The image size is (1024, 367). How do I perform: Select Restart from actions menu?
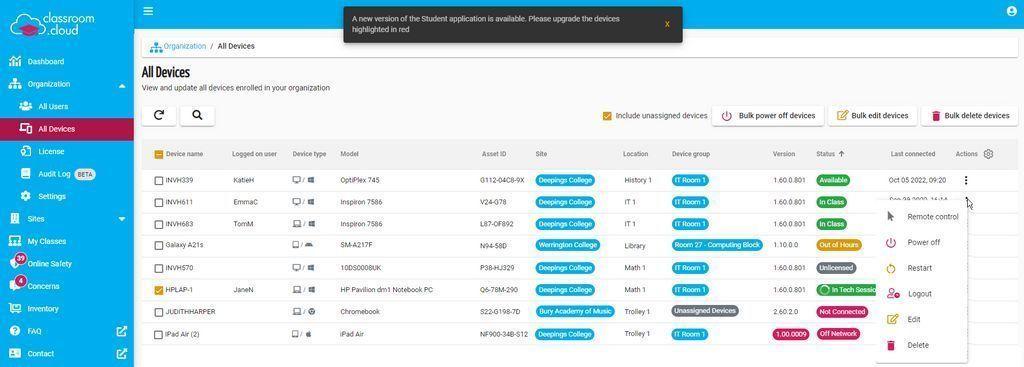[920, 268]
